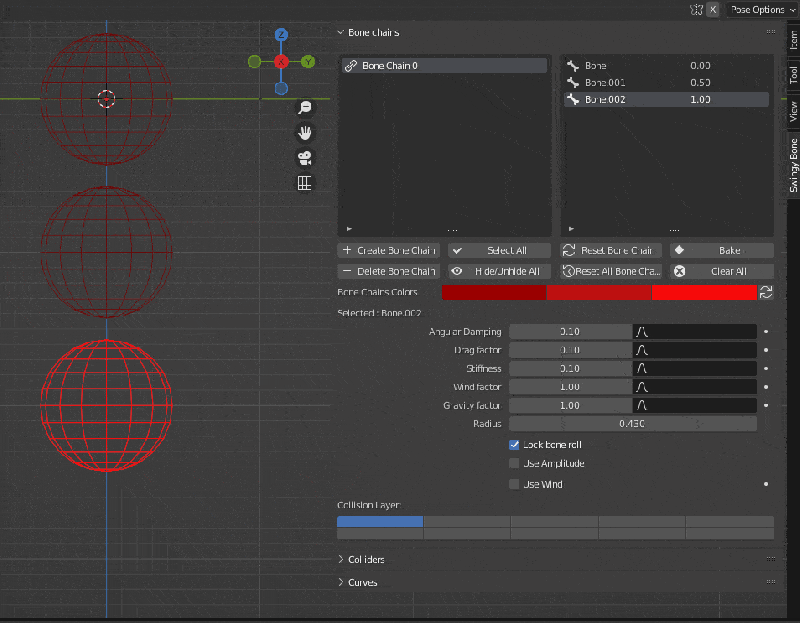The width and height of the screenshot is (800, 623).
Task: Open Drag factor falloff curve icon
Action: coord(642,350)
